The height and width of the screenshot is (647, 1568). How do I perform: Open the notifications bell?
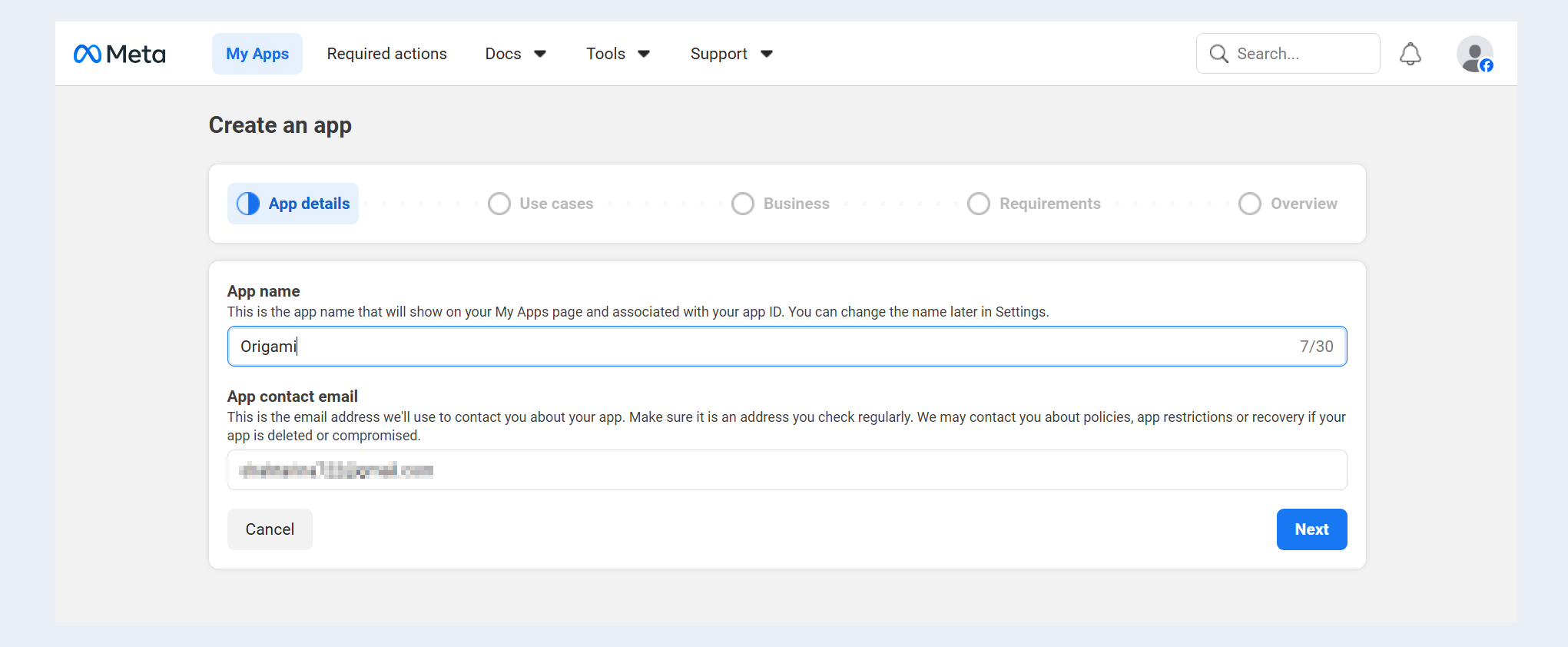(1410, 54)
